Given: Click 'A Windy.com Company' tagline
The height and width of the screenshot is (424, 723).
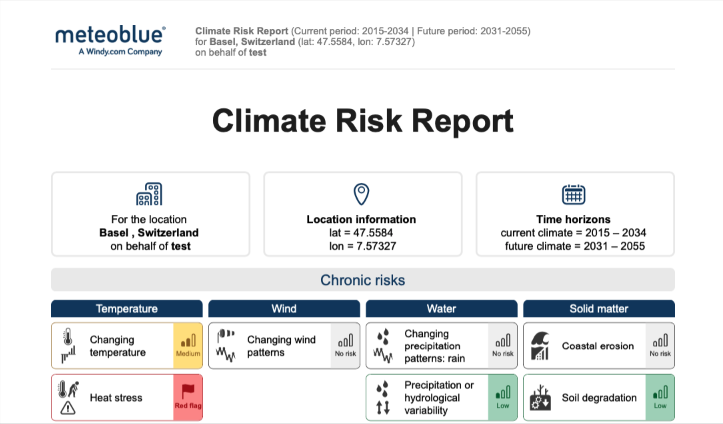Looking at the screenshot, I should 120,52.
